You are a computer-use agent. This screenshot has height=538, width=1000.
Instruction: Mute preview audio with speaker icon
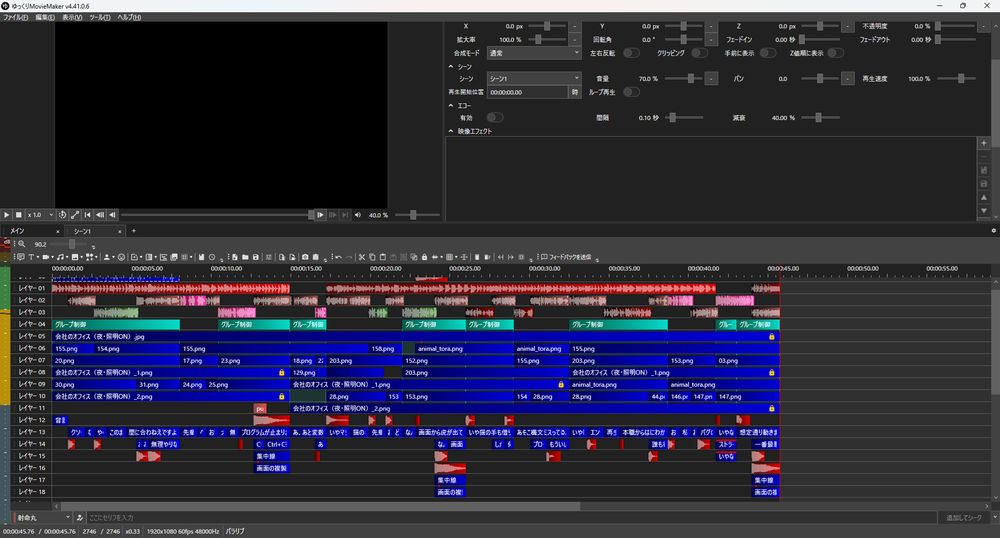[x=357, y=215]
